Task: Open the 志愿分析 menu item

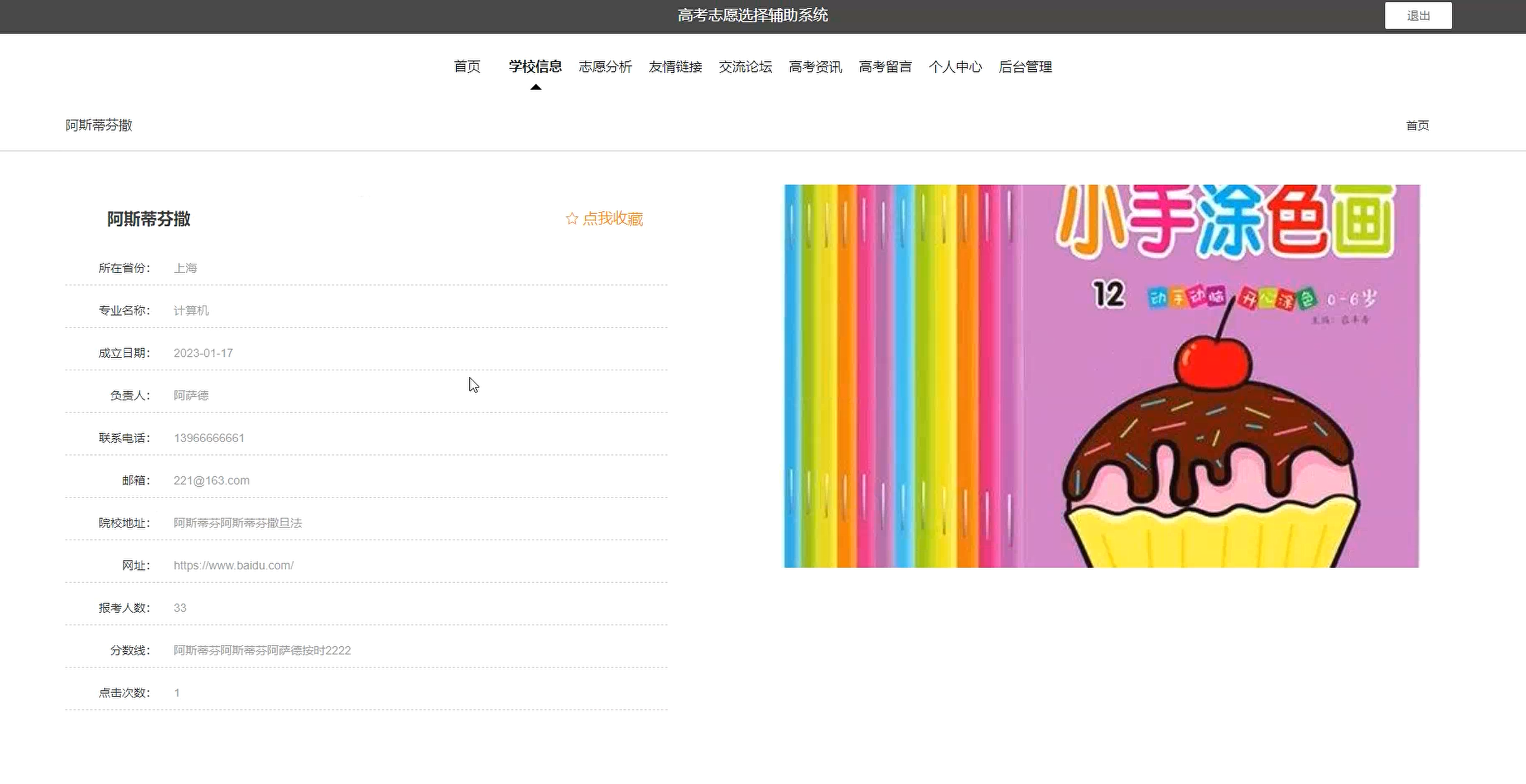Action: [605, 66]
